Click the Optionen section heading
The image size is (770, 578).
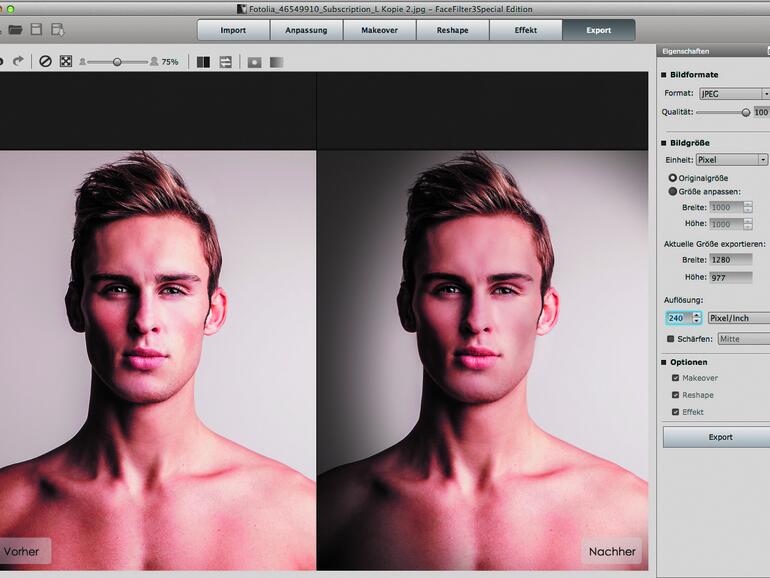[x=688, y=362]
